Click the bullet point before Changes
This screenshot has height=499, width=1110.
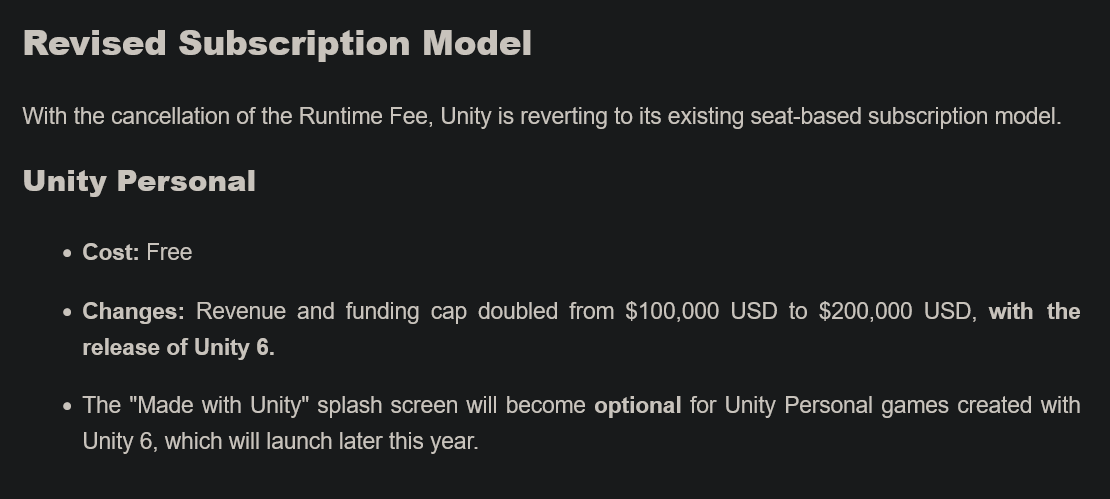click(x=67, y=312)
